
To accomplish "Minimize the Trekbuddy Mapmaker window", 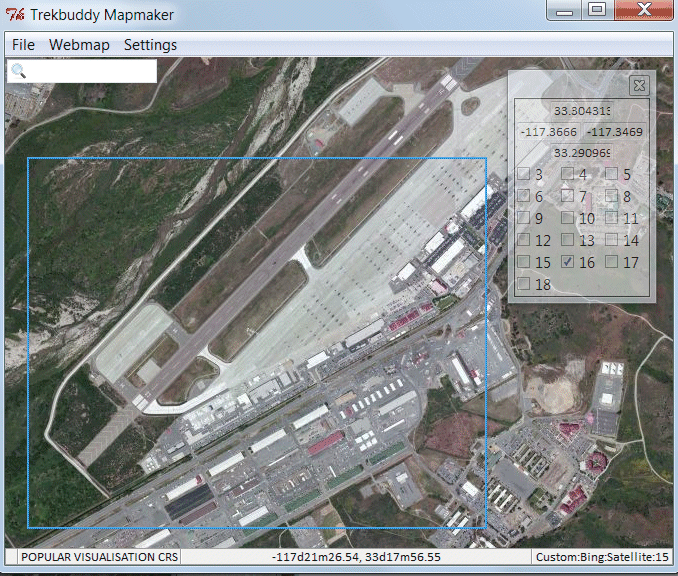I will point(566,10).
